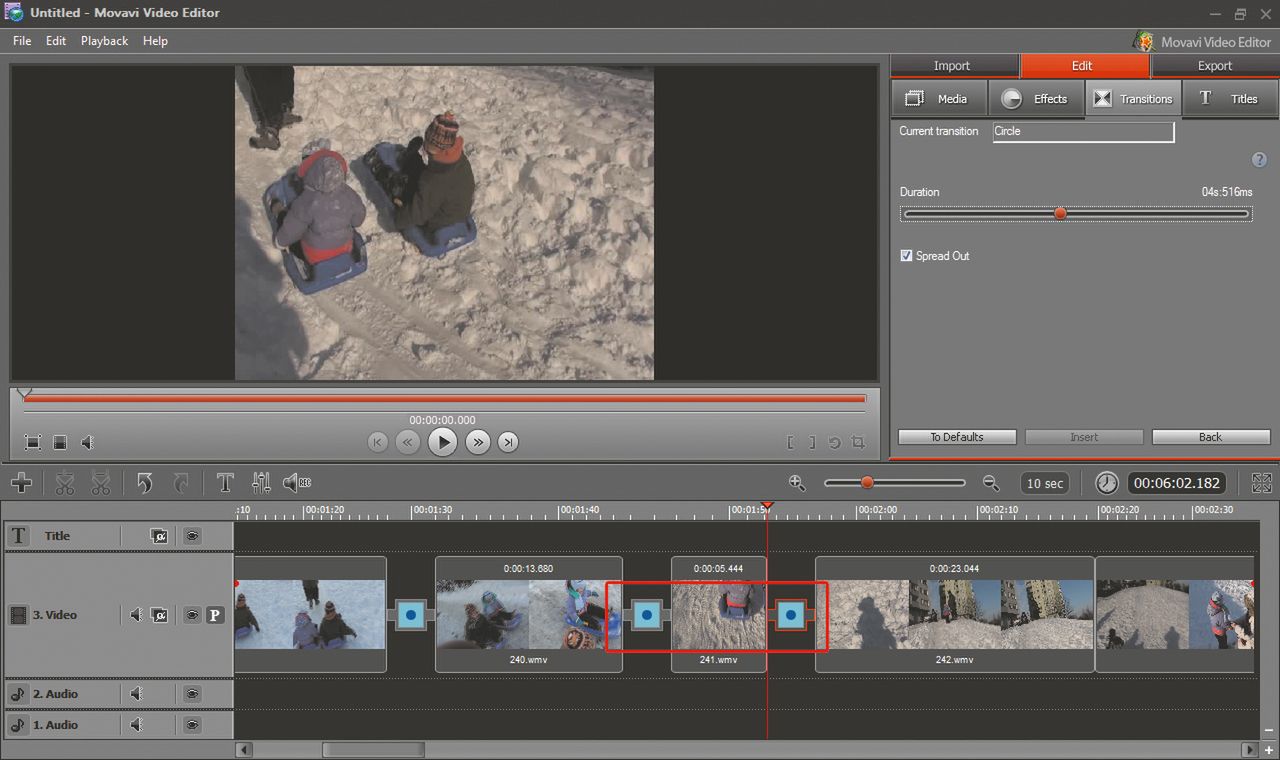Screen dimensions: 1280x760
Task: Mute the 3. Video track speaker
Action: pos(136,615)
